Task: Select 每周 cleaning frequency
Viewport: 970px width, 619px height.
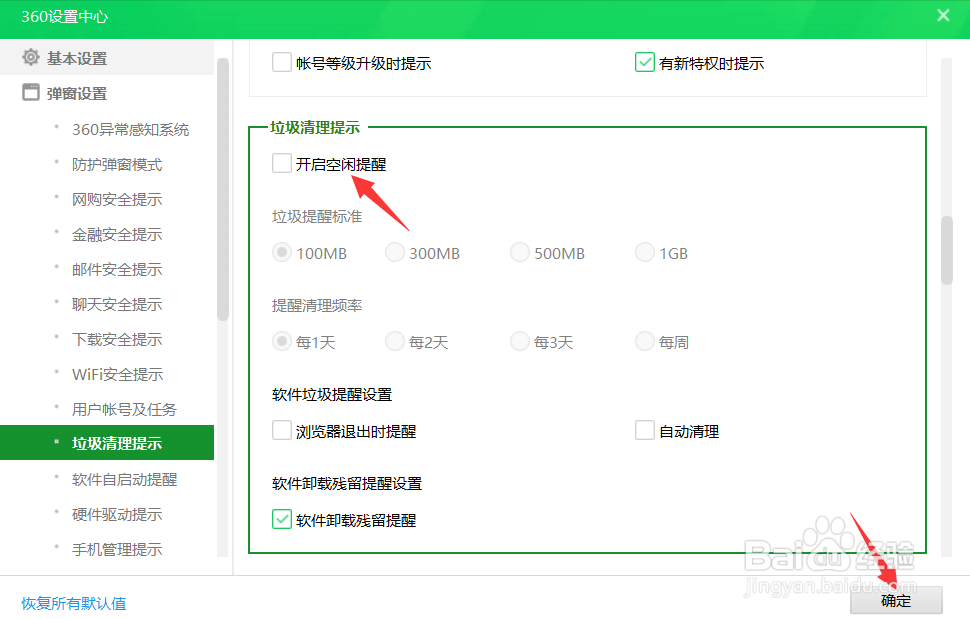Action: pyautogui.click(x=645, y=341)
